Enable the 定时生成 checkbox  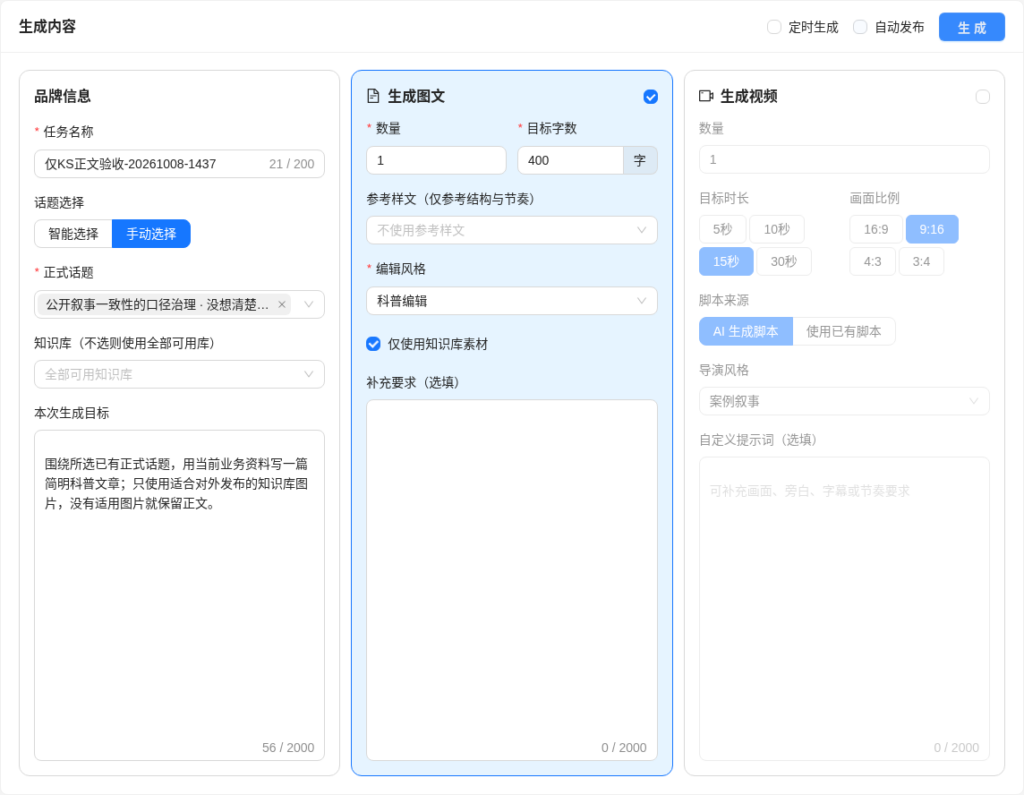(x=774, y=27)
